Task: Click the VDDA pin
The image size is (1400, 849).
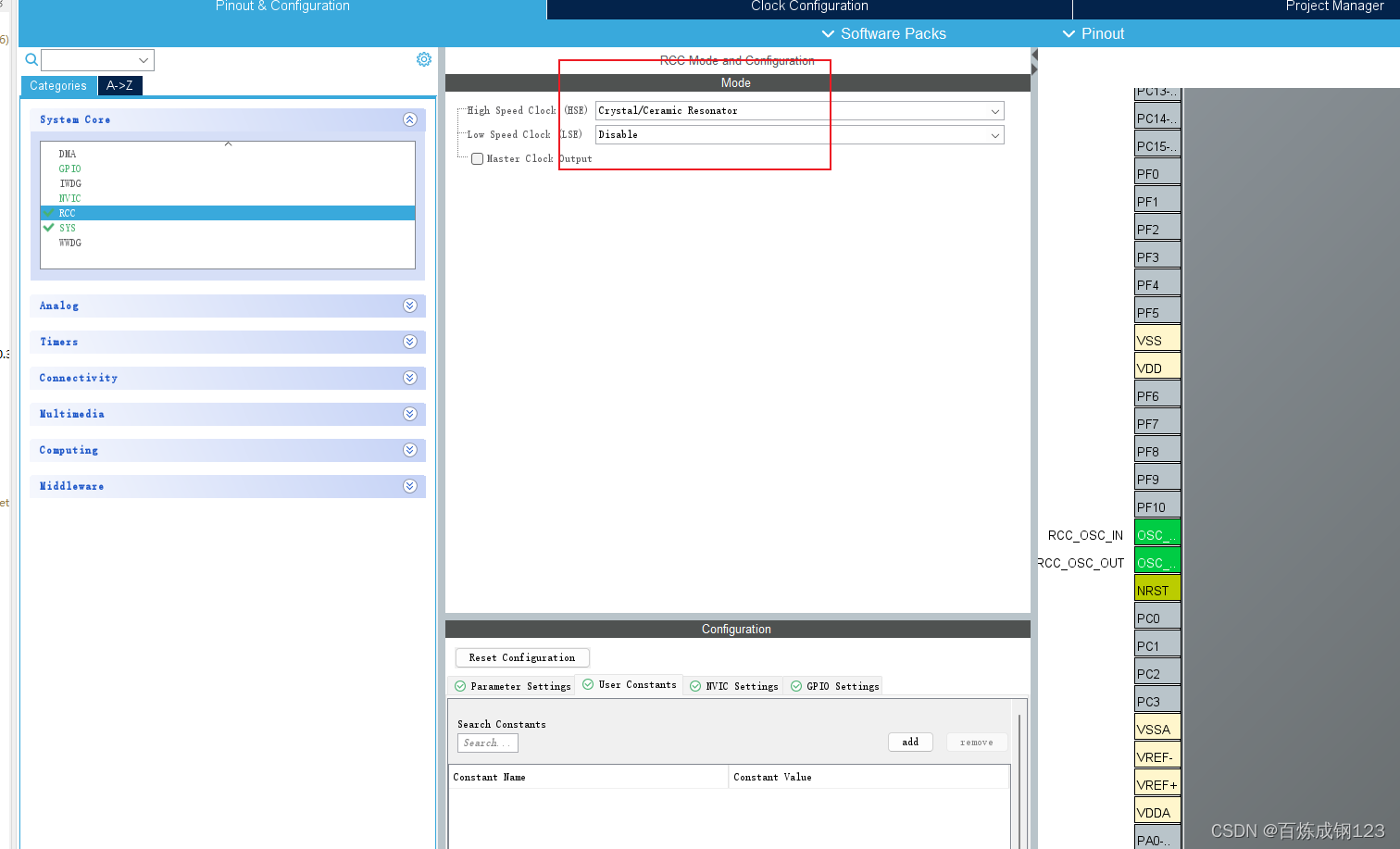Action: click(x=1157, y=812)
